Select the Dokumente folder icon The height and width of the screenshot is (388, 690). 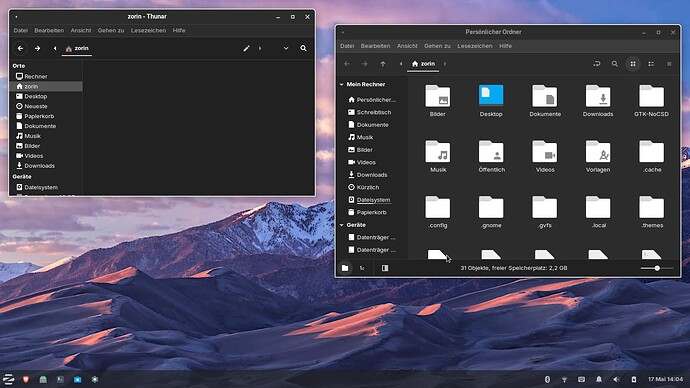pyautogui.click(x=545, y=96)
